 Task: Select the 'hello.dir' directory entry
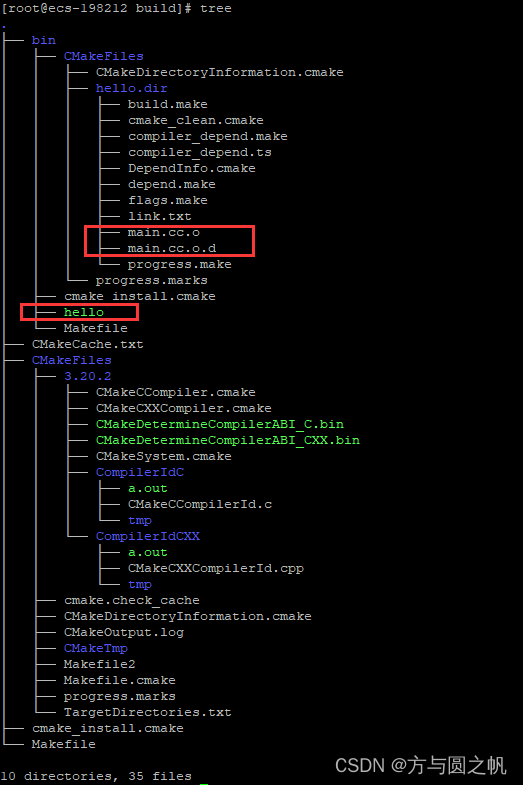point(132,89)
